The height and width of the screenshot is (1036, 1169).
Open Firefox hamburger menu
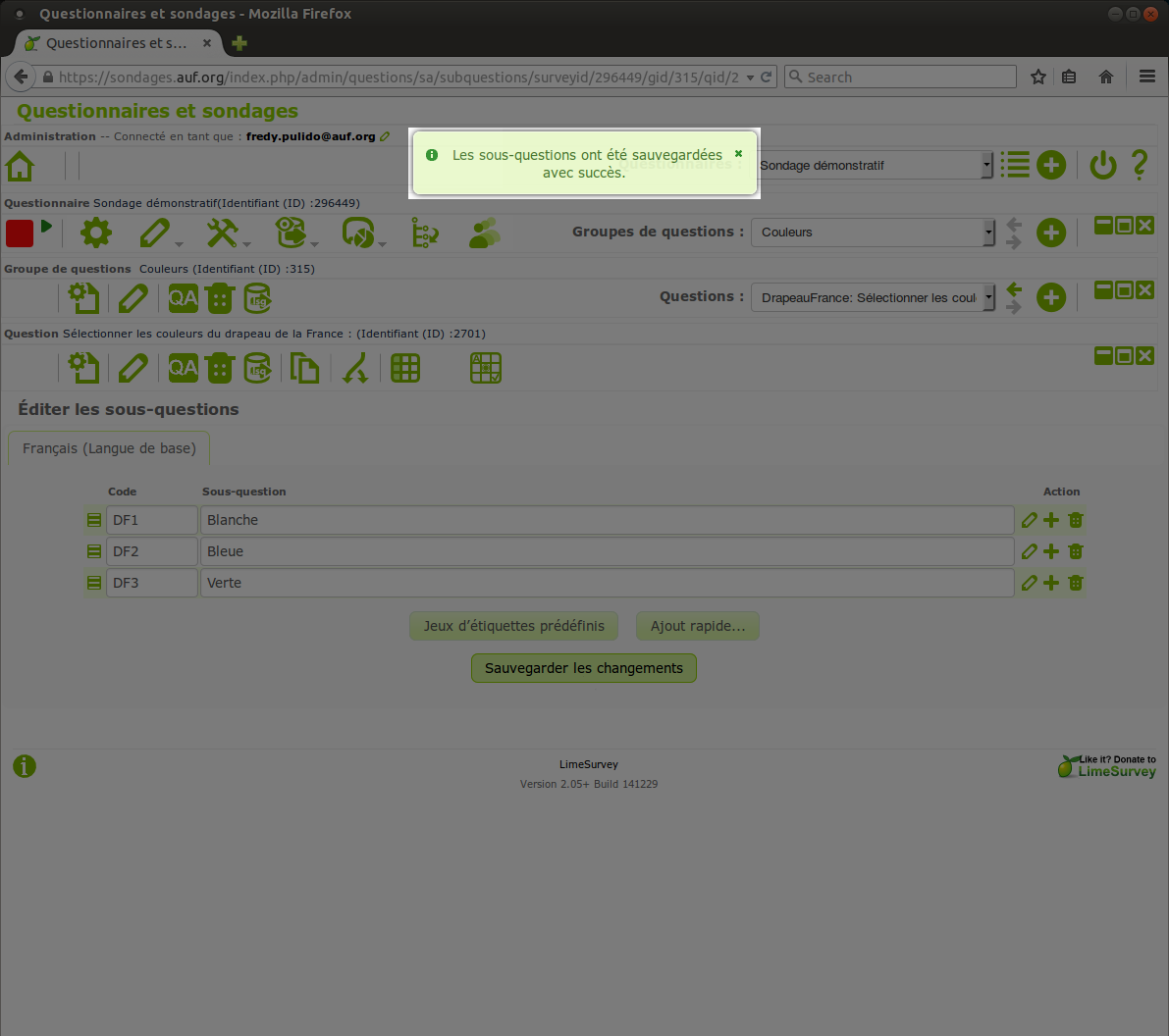(1147, 77)
